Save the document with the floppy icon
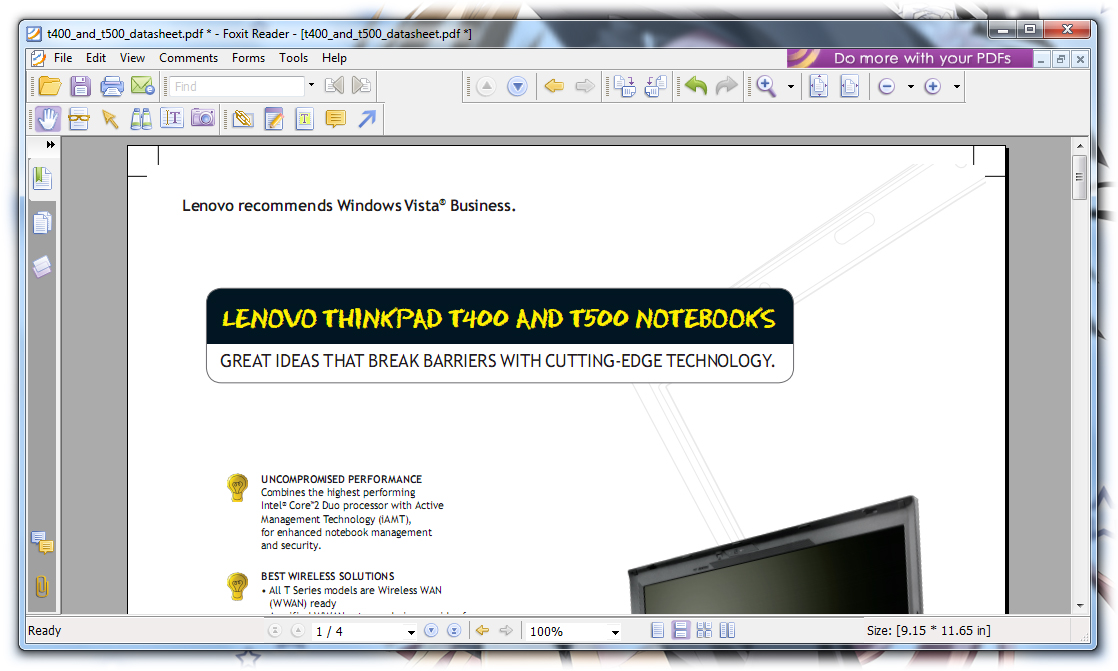 pyautogui.click(x=81, y=86)
